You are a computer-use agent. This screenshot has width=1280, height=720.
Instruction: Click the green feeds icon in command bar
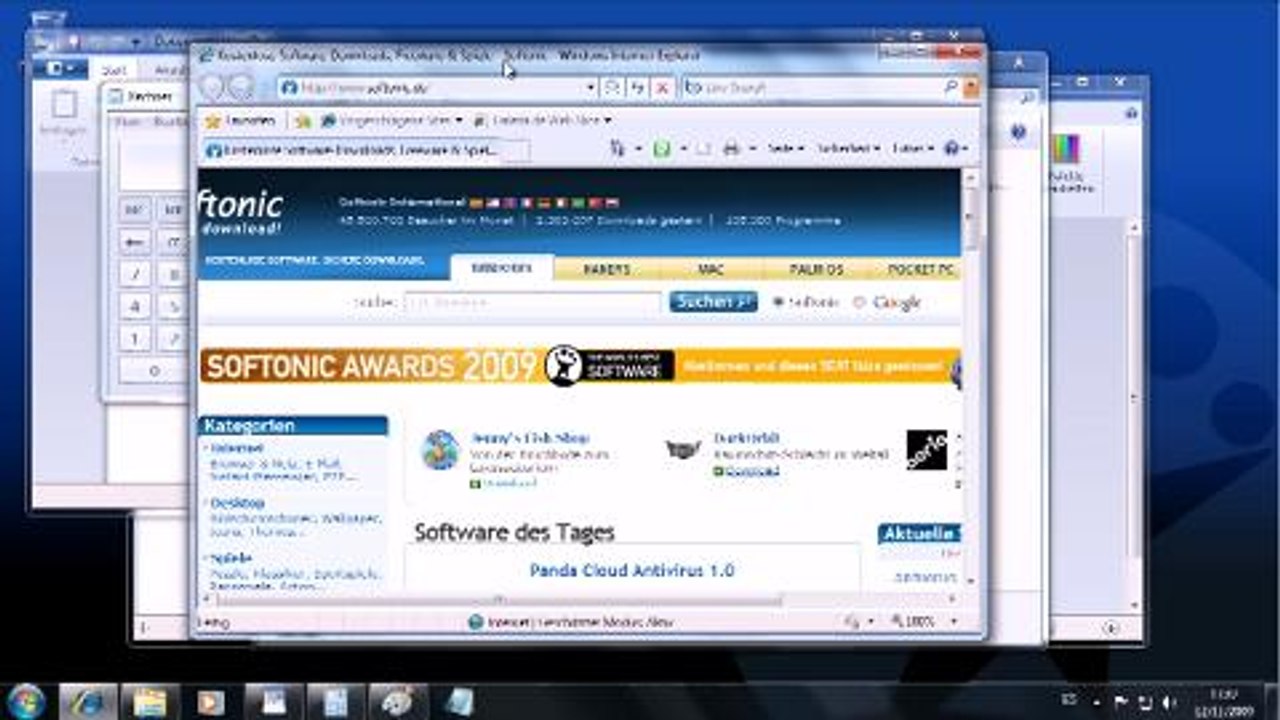[661, 148]
